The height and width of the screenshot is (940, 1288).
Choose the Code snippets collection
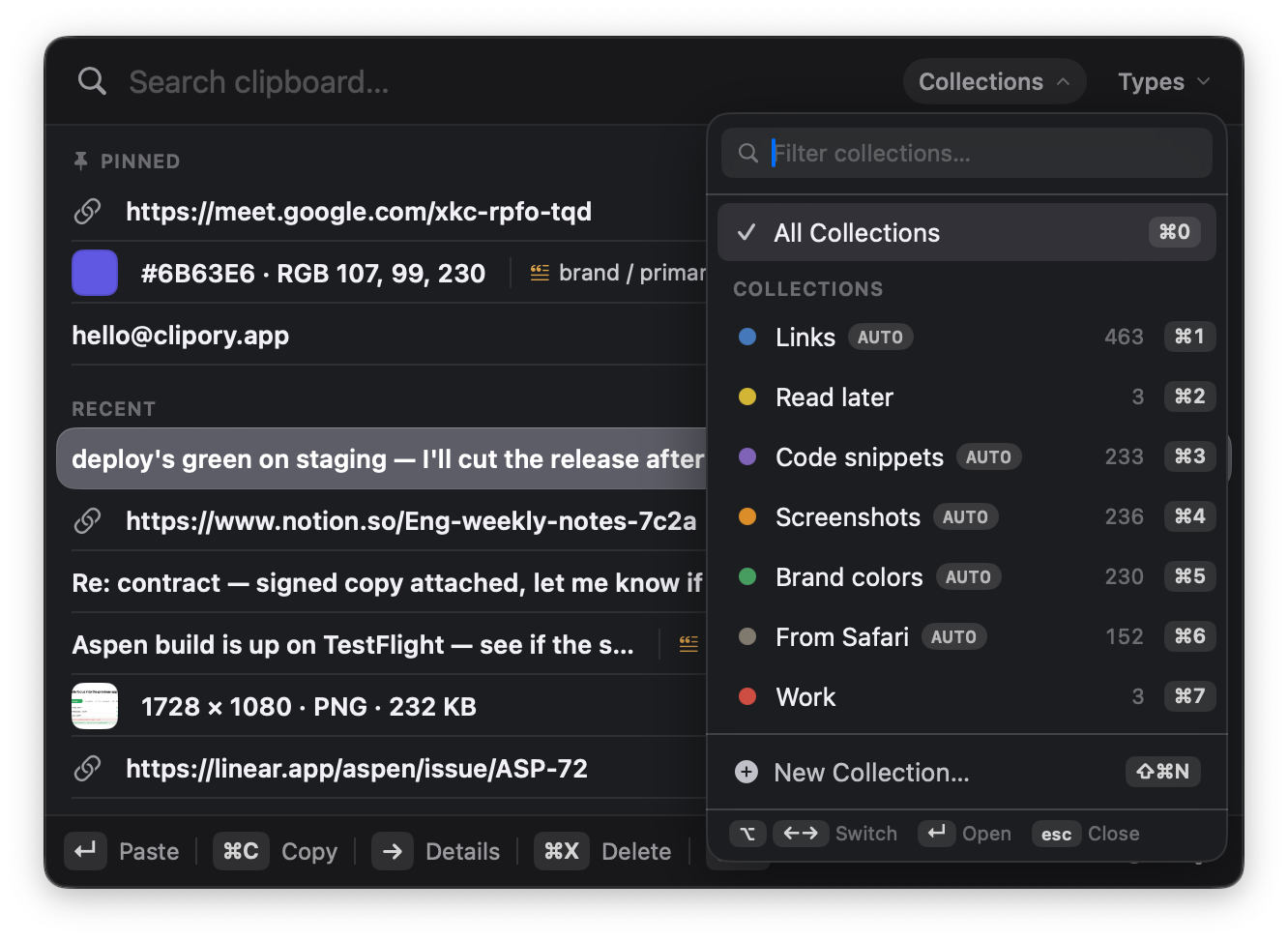click(966, 456)
